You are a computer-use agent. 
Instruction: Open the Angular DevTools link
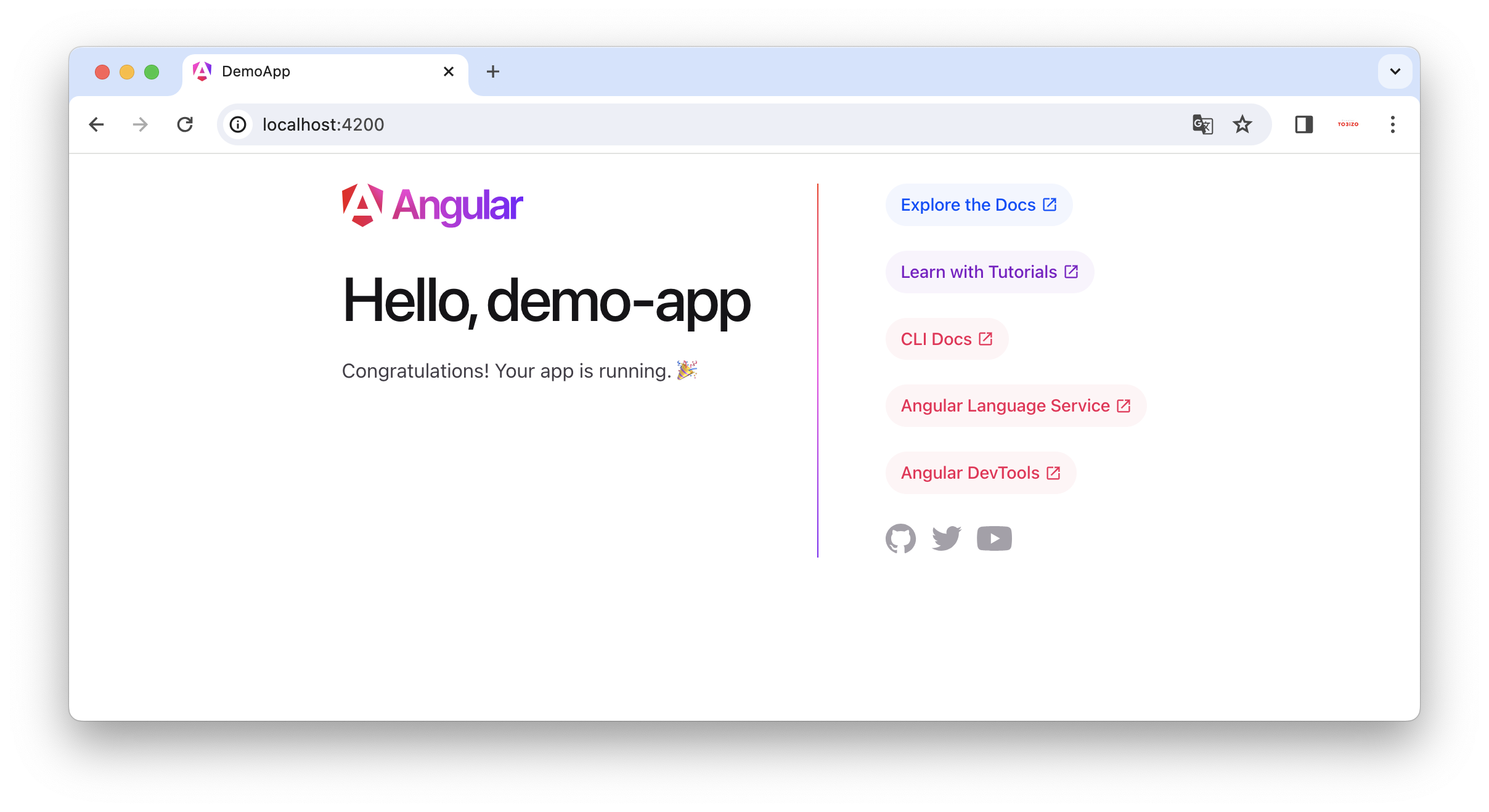point(980,472)
